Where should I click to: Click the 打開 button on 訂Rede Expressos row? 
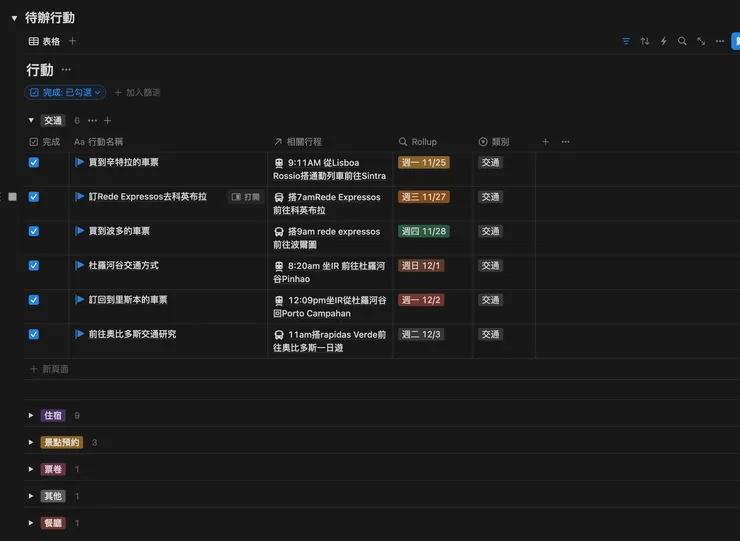[x=246, y=197]
